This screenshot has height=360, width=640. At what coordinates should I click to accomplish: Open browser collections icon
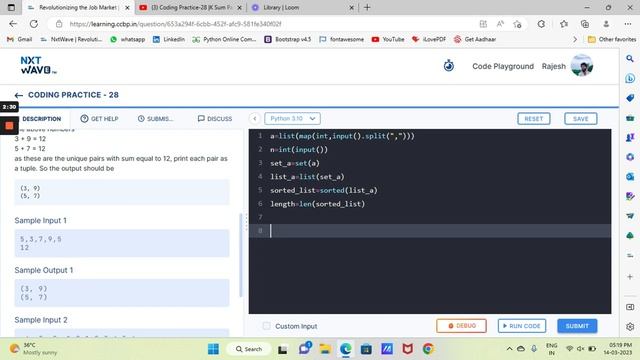click(x=584, y=24)
